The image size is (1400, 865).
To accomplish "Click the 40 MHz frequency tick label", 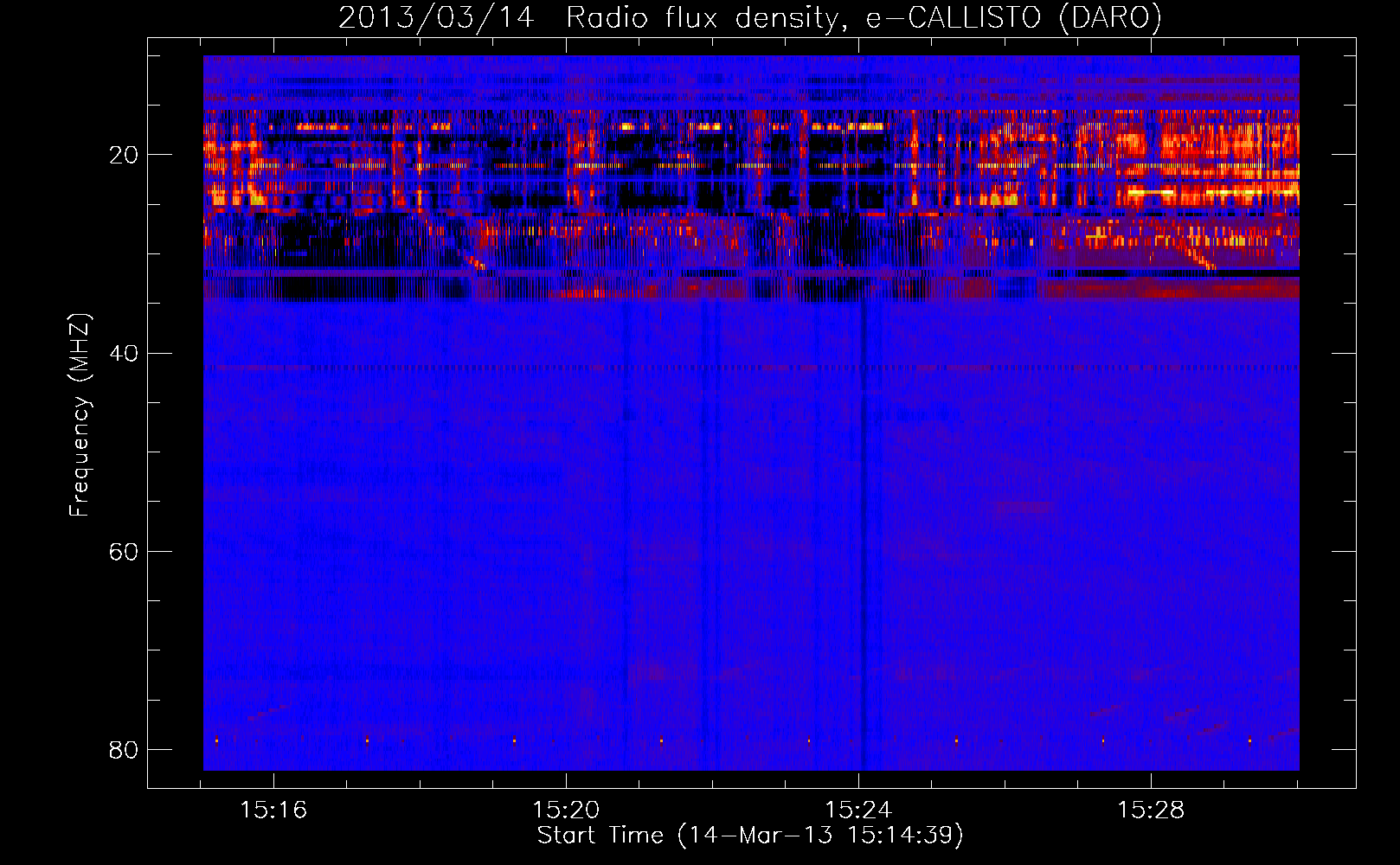I will 124,353.
